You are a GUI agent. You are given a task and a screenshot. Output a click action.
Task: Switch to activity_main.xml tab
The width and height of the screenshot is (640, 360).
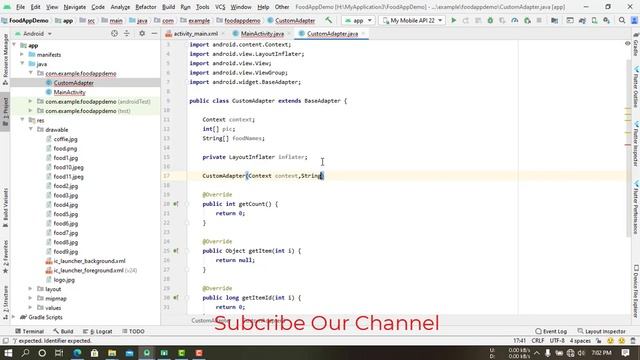coord(196,33)
